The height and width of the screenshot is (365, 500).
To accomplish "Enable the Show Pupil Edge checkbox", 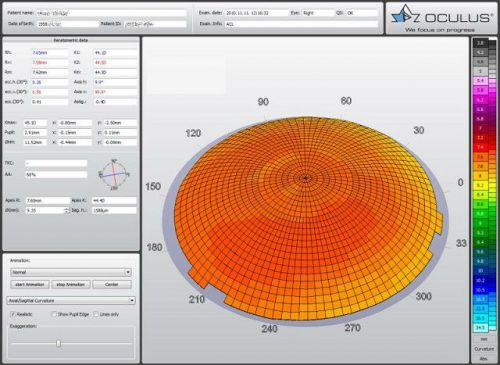I will point(54,314).
